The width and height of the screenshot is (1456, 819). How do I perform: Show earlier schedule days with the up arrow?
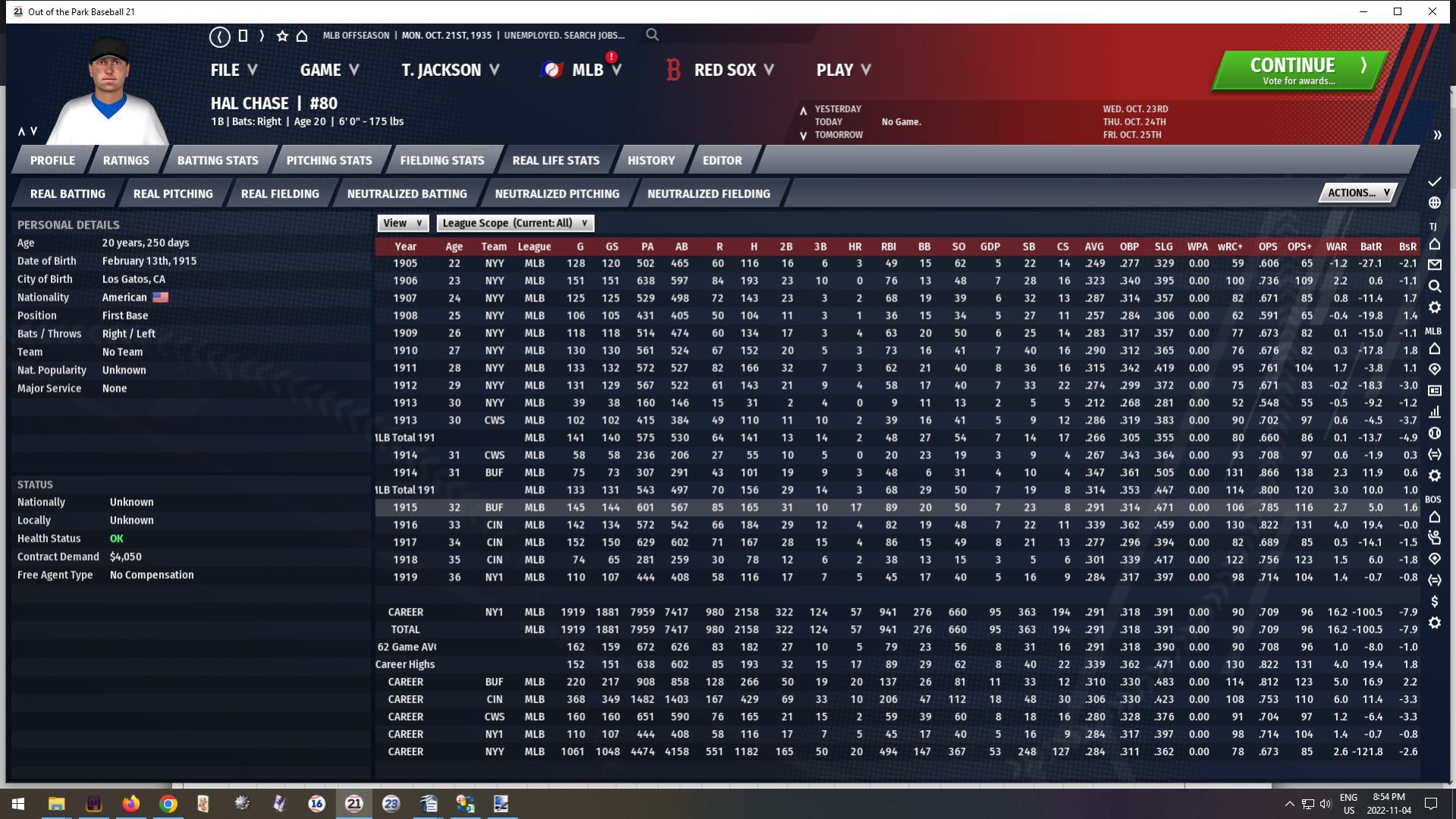tap(803, 111)
